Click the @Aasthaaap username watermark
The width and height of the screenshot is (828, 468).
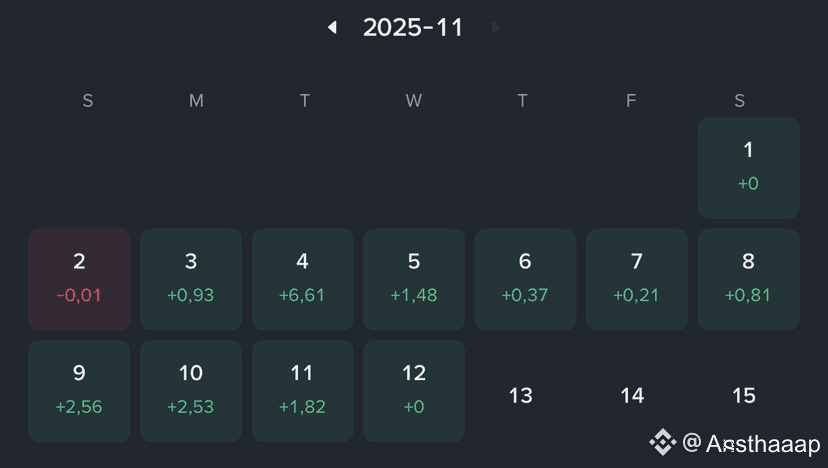751,443
